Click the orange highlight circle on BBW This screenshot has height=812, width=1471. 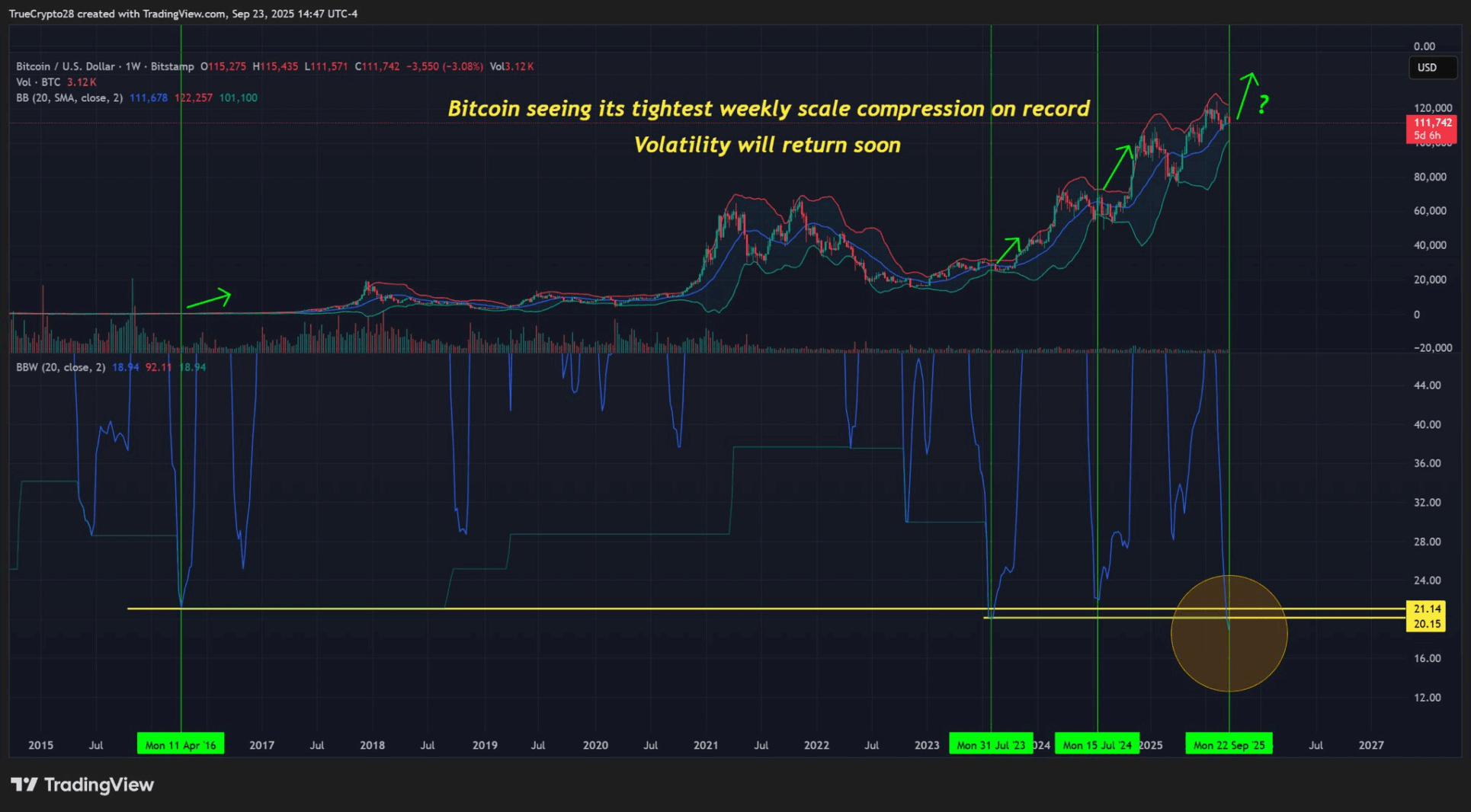(x=1229, y=634)
